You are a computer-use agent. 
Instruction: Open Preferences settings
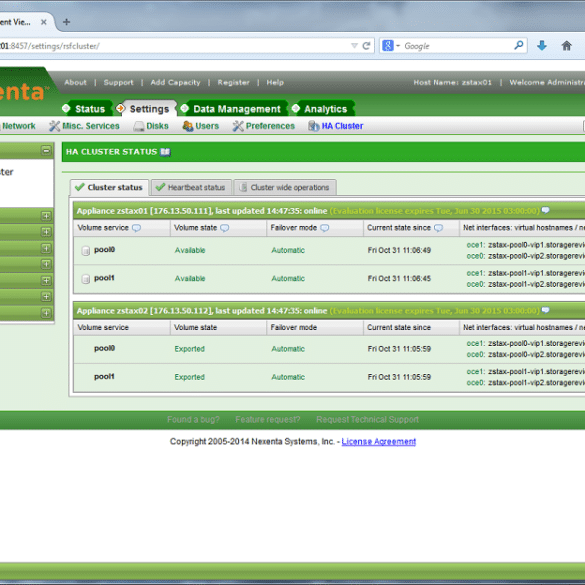pos(264,126)
